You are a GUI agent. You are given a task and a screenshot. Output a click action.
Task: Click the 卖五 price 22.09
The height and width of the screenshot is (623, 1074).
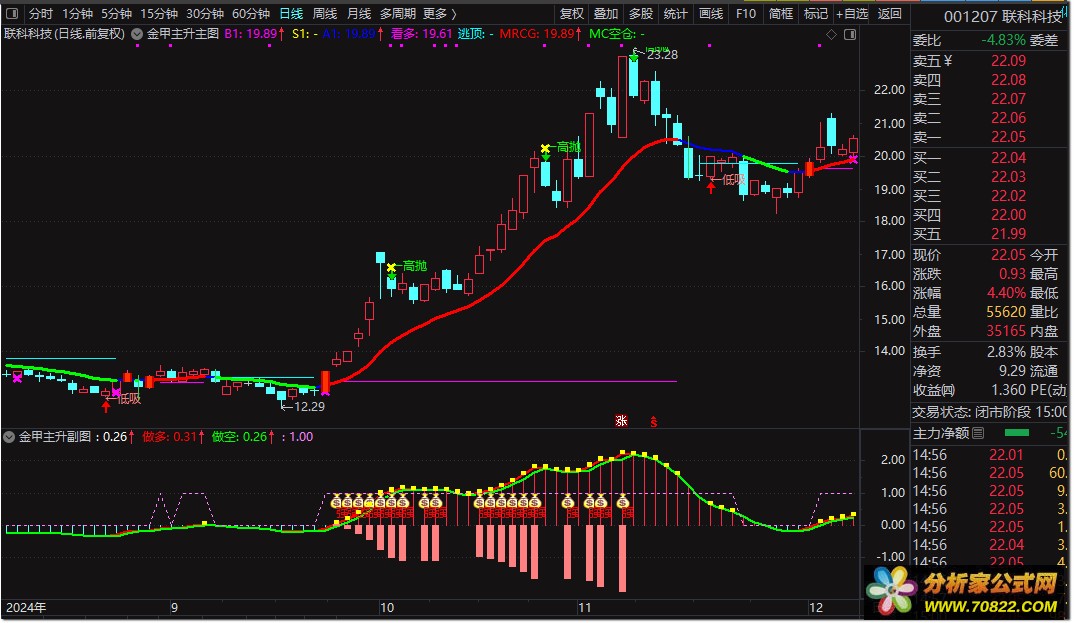[x=1008, y=61]
